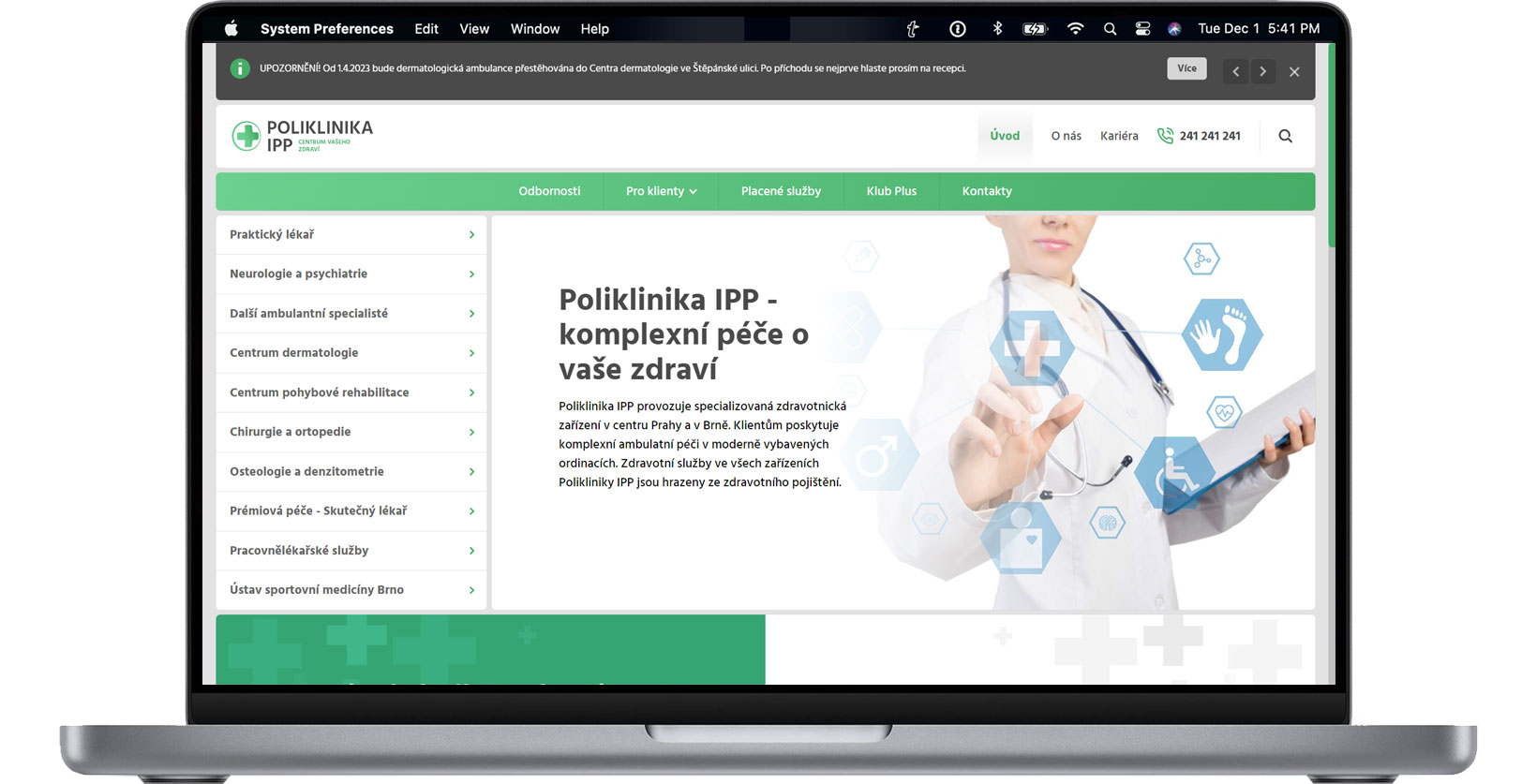Viewport: 1537px width, 784px height.
Task: Click menu bar clock Tue Dec 1
Action: (1259, 29)
